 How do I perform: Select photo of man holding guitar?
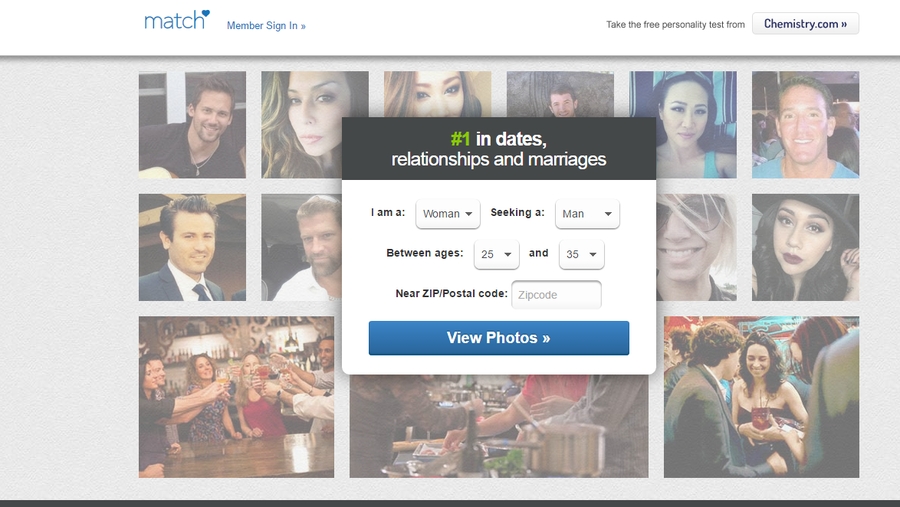192,125
